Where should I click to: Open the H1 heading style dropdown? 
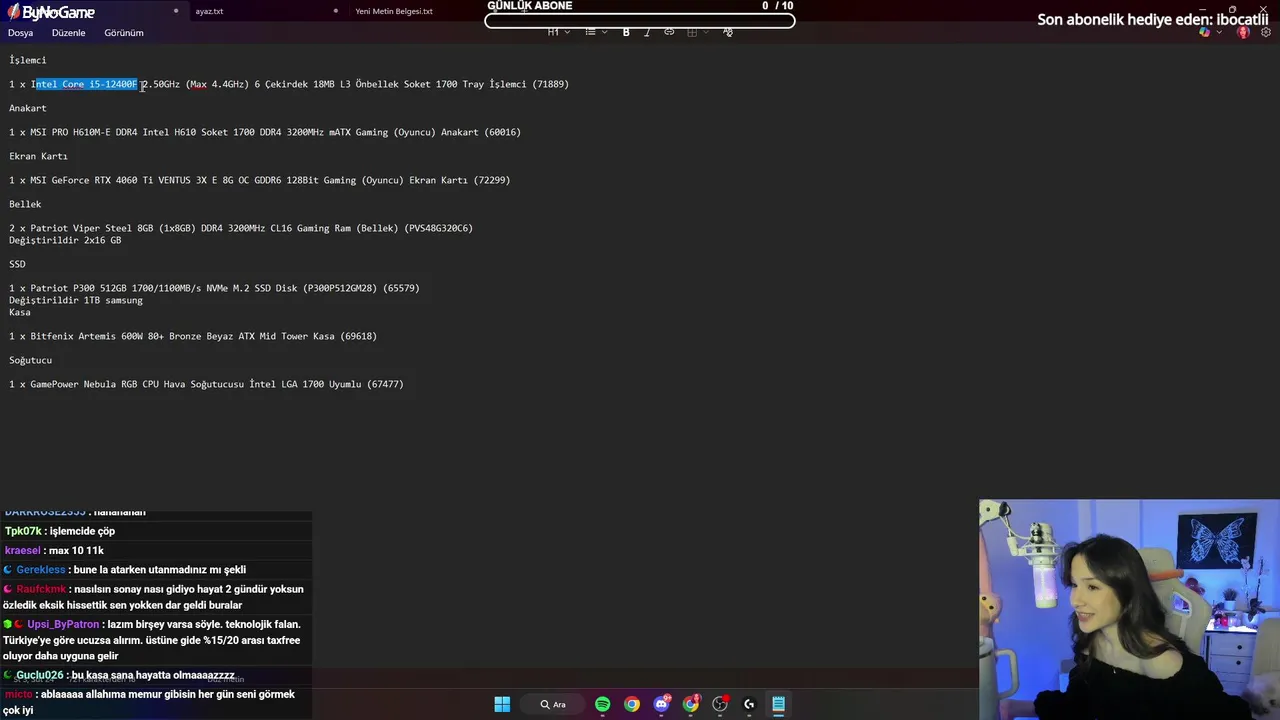(x=558, y=32)
